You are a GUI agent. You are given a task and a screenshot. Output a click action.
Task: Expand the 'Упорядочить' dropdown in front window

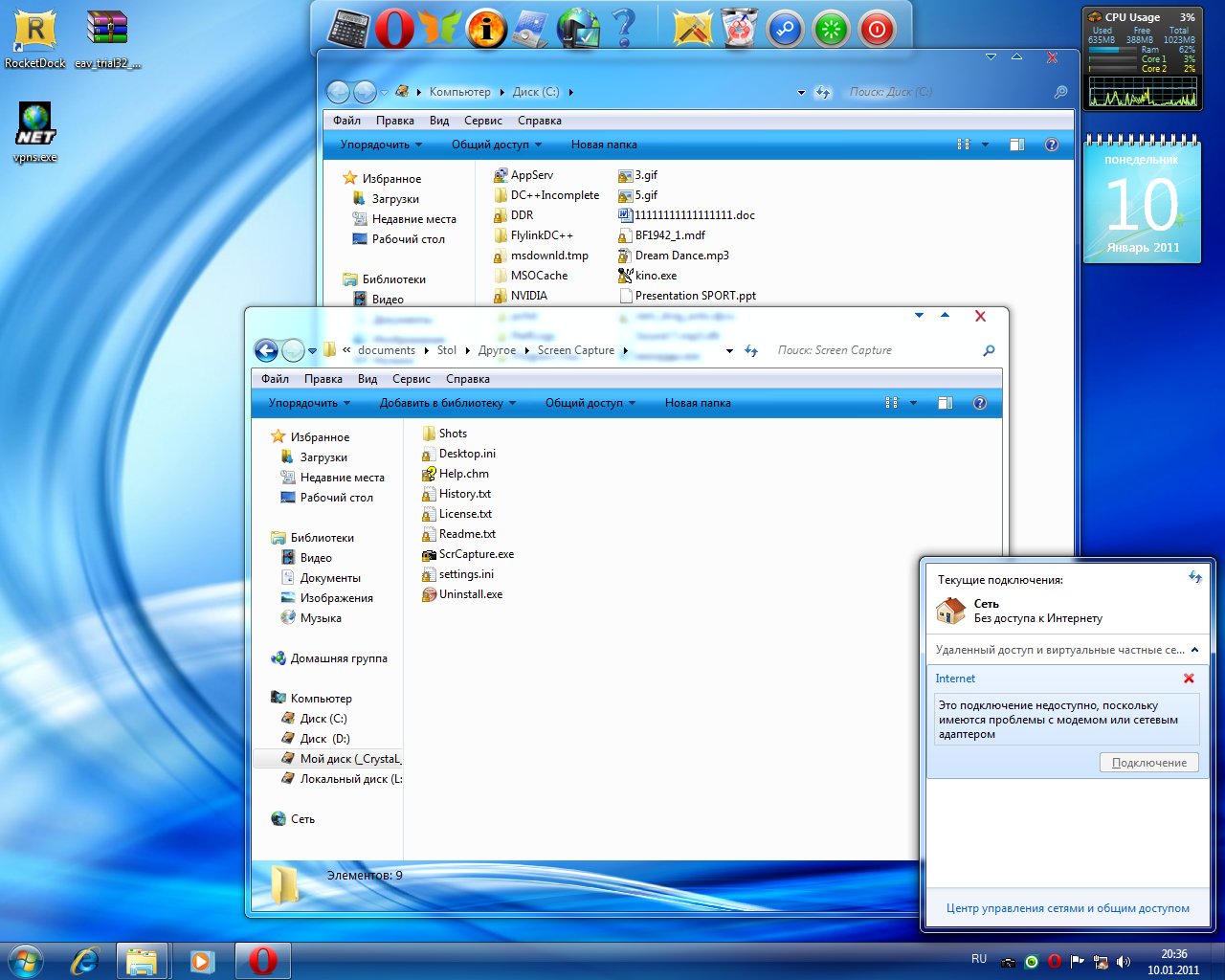click(309, 403)
